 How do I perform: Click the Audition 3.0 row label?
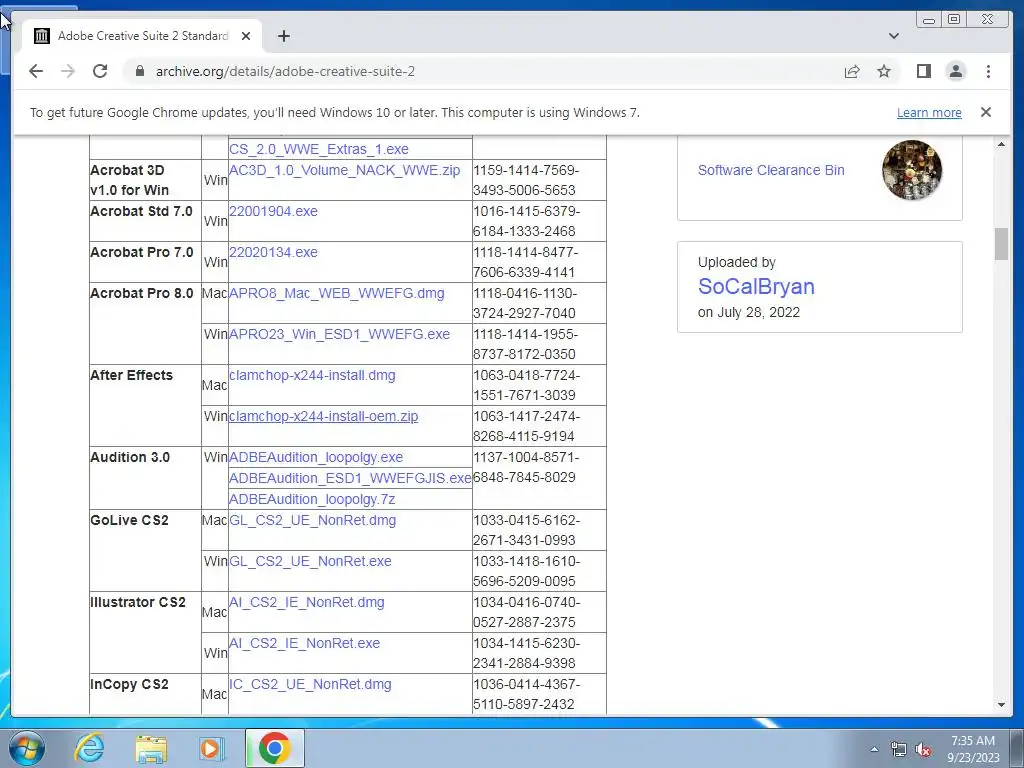(x=130, y=457)
